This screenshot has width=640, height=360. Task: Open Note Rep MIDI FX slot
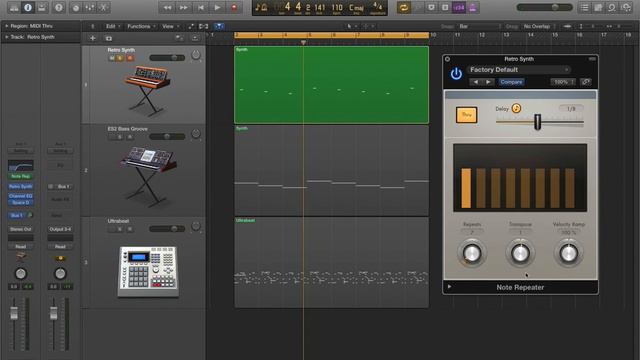click(21, 176)
